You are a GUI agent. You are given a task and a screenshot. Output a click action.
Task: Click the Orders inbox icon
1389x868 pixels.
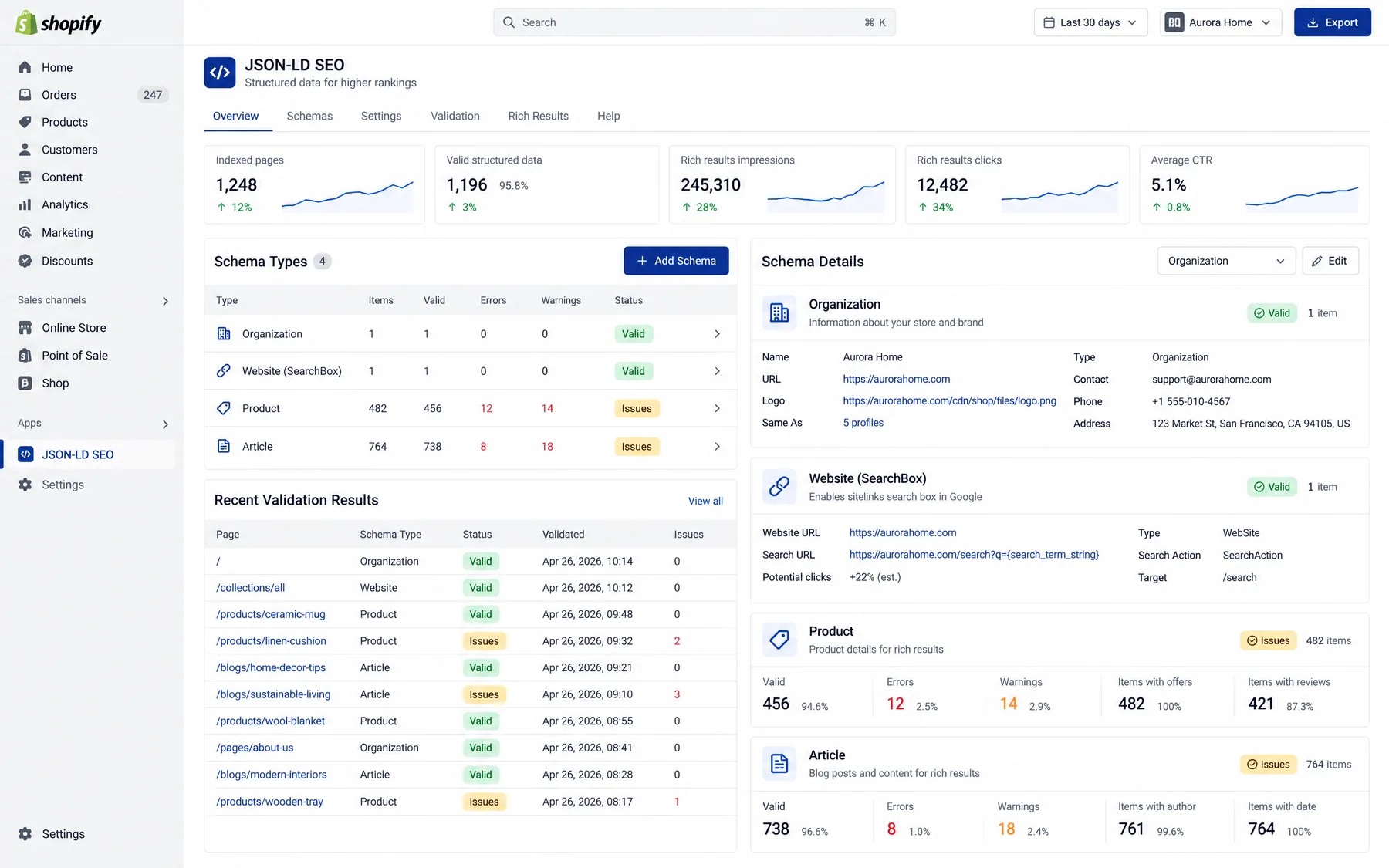tap(25, 95)
